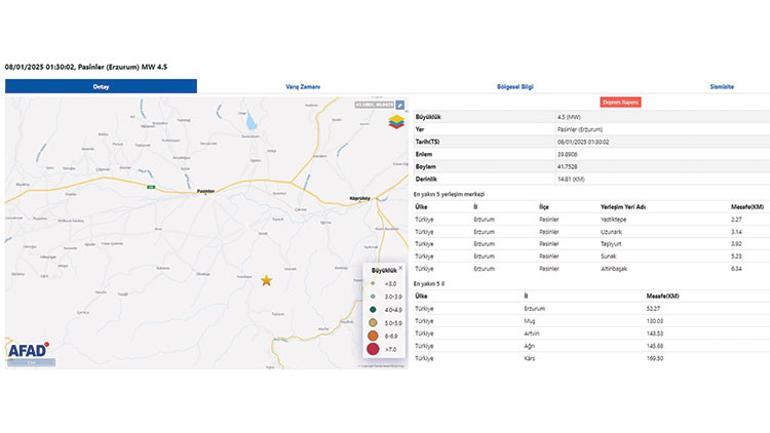Click the En yakın 5 il heading
This screenshot has height=433, width=770.
click(x=429, y=284)
